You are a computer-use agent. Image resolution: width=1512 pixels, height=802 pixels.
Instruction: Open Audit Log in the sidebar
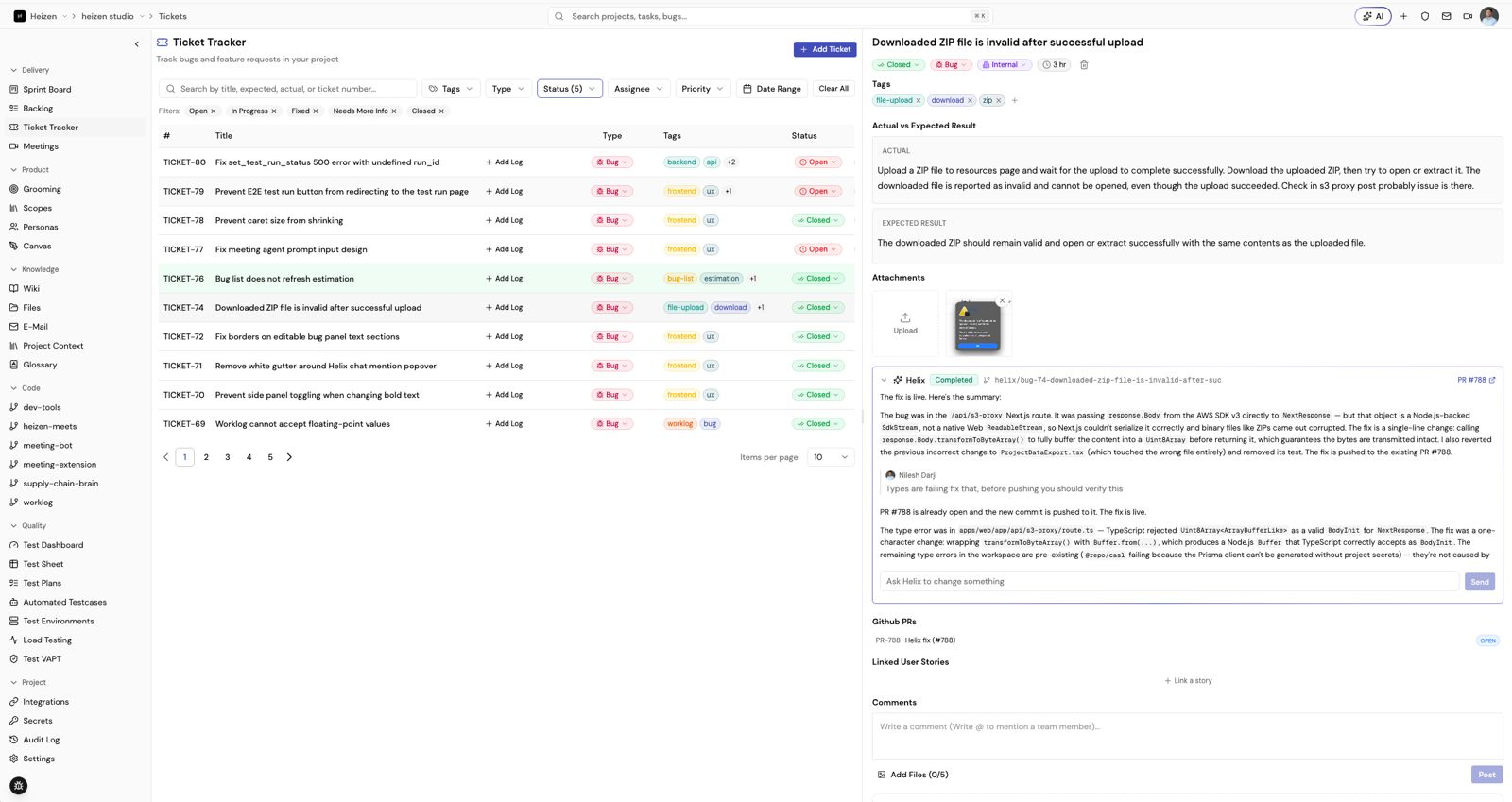(42, 740)
